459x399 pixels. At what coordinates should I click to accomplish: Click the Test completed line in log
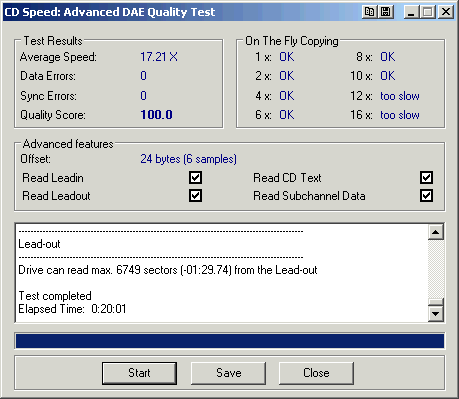(x=55, y=296)
